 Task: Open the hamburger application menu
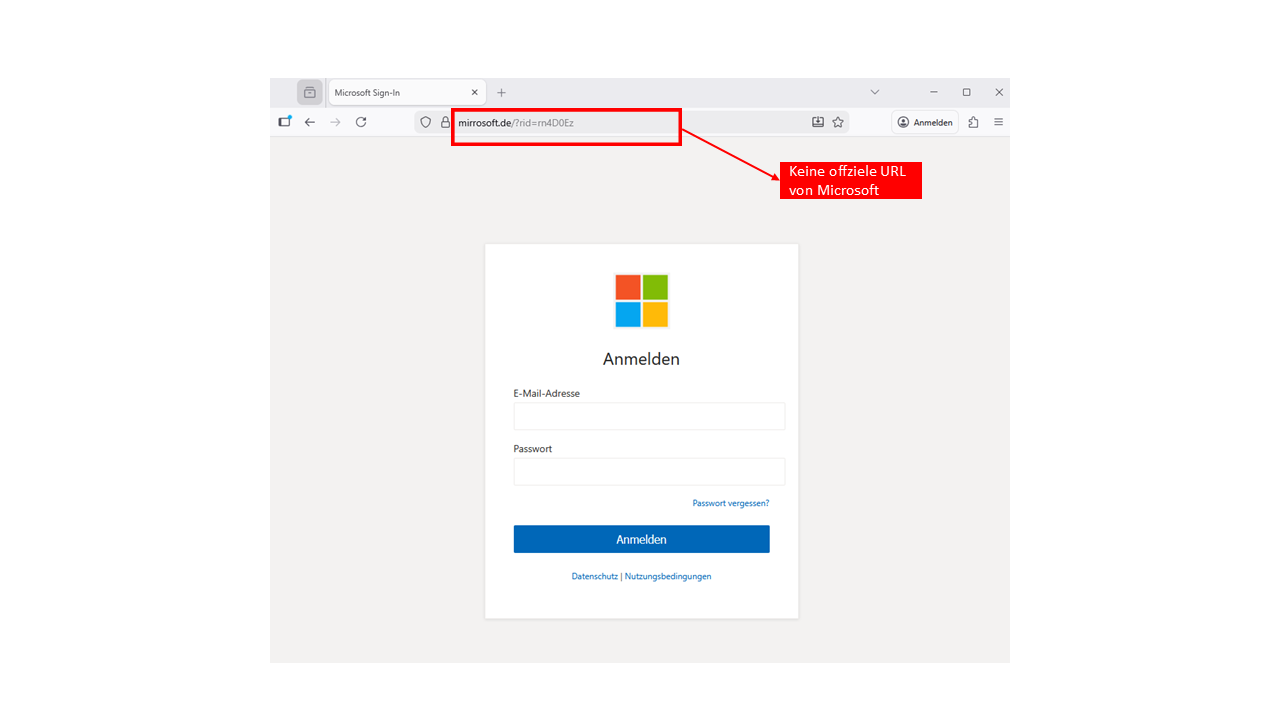[x=998, y=122]
